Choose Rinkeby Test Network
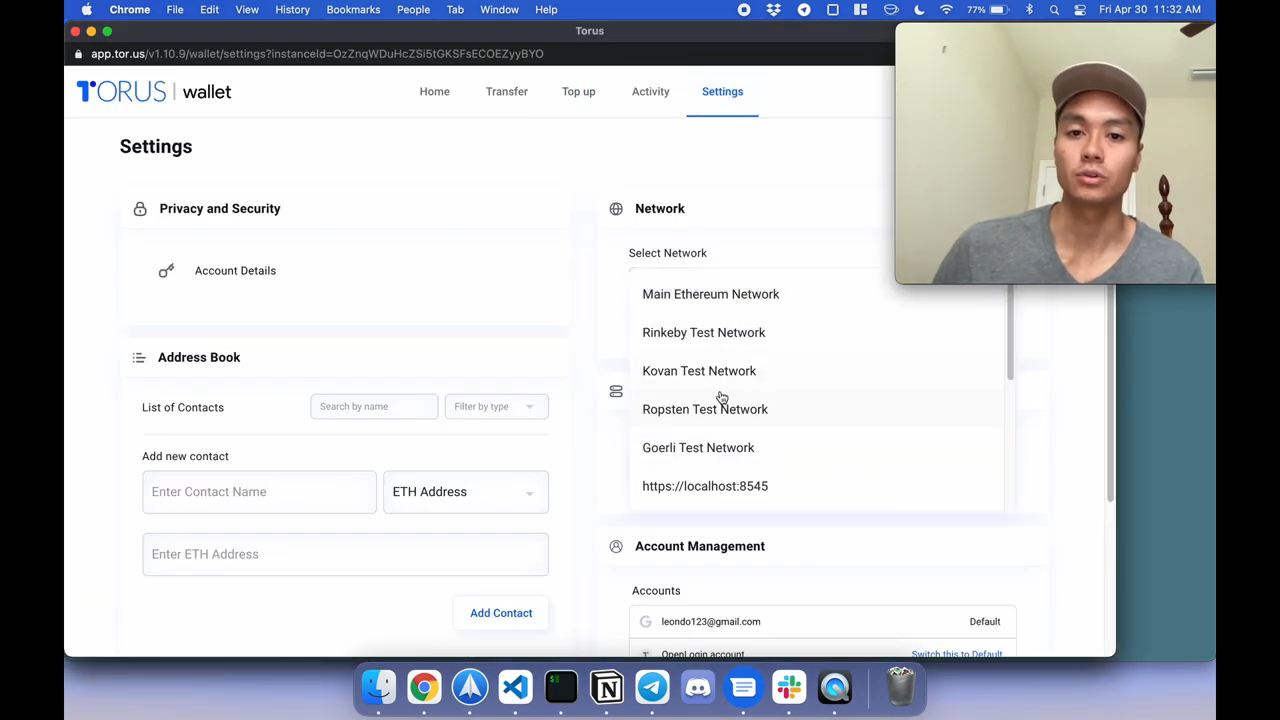 pos(816,333)
